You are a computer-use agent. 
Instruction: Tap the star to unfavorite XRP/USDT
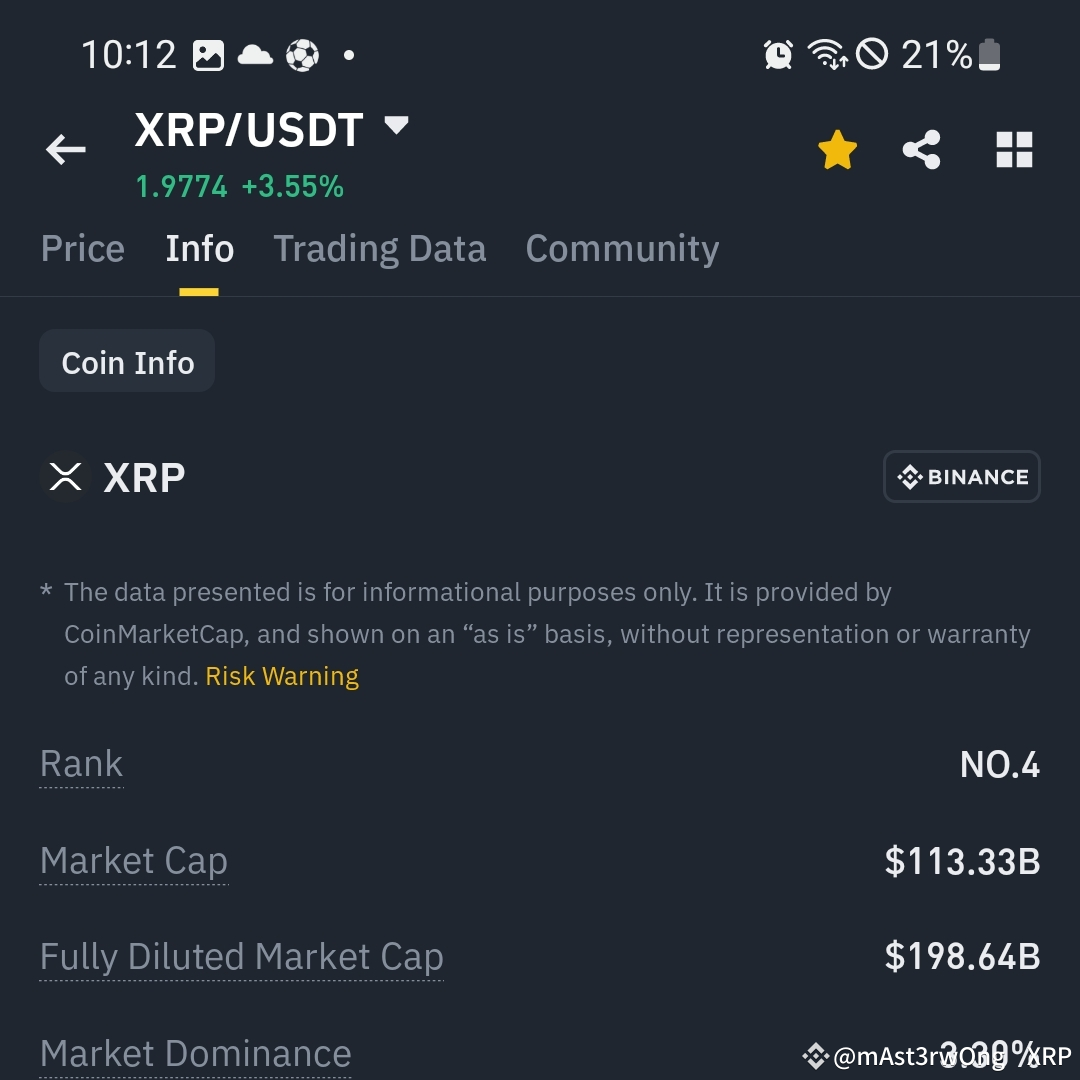(838, 149)
